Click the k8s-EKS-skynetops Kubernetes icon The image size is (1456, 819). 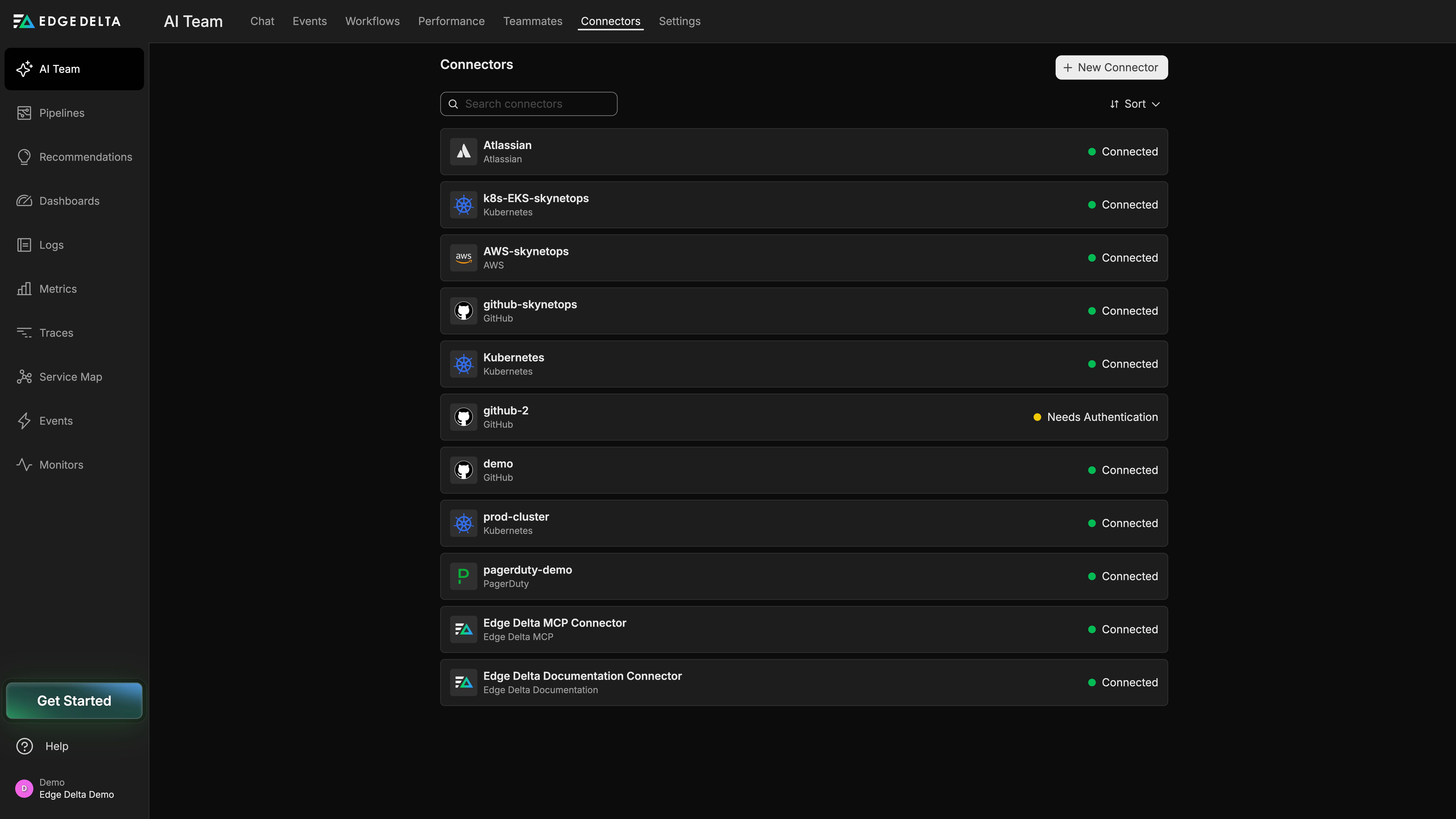tap(464, 205)
